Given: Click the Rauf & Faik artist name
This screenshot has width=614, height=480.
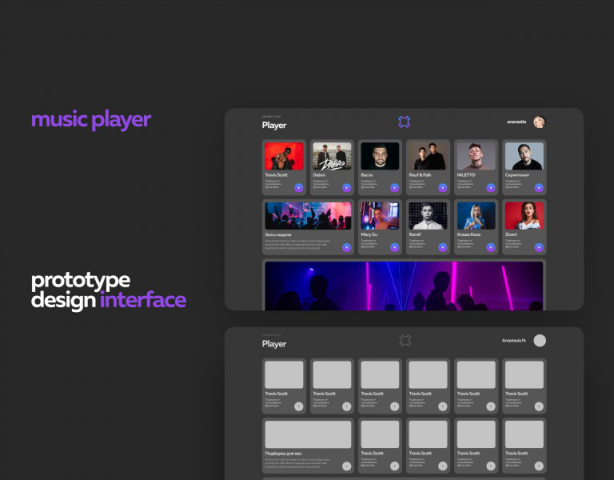Looking at the screenshot, I should [420, 175].
